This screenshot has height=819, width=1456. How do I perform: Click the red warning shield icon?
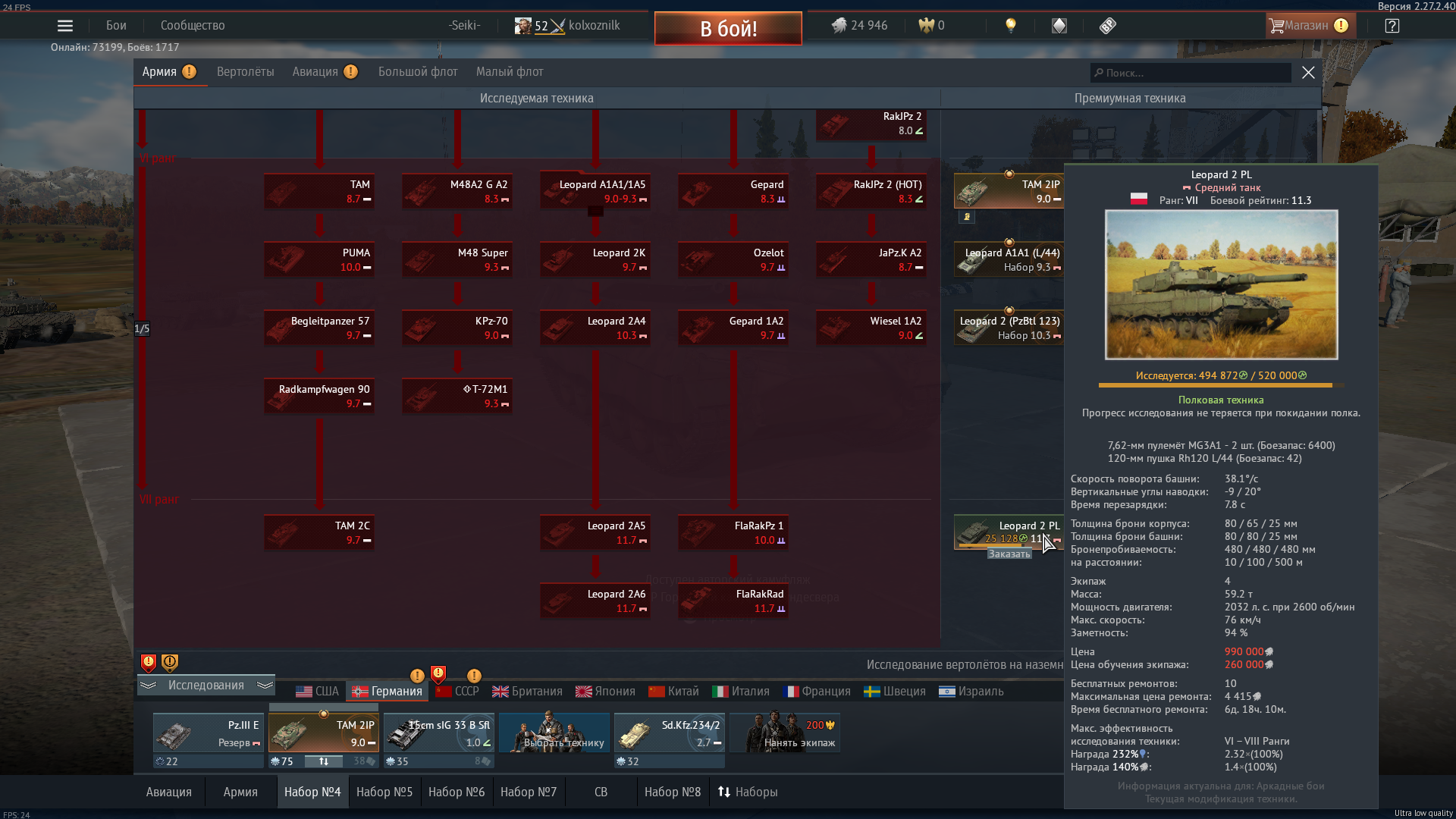(149, 663)
